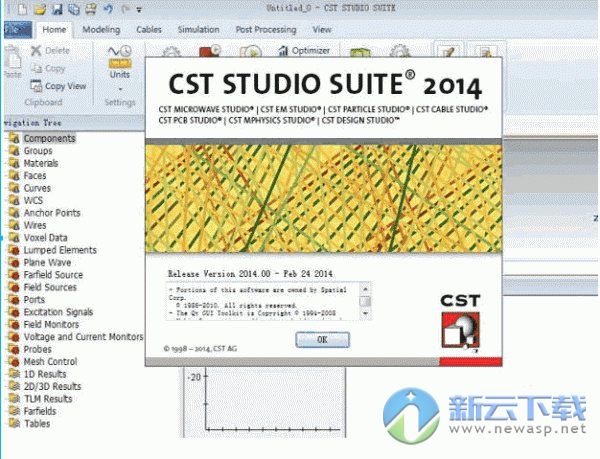Switch to the Home ribbon tab
Image resolution: width=600 pixels, height=459 pixels.
tap(54, 30)
